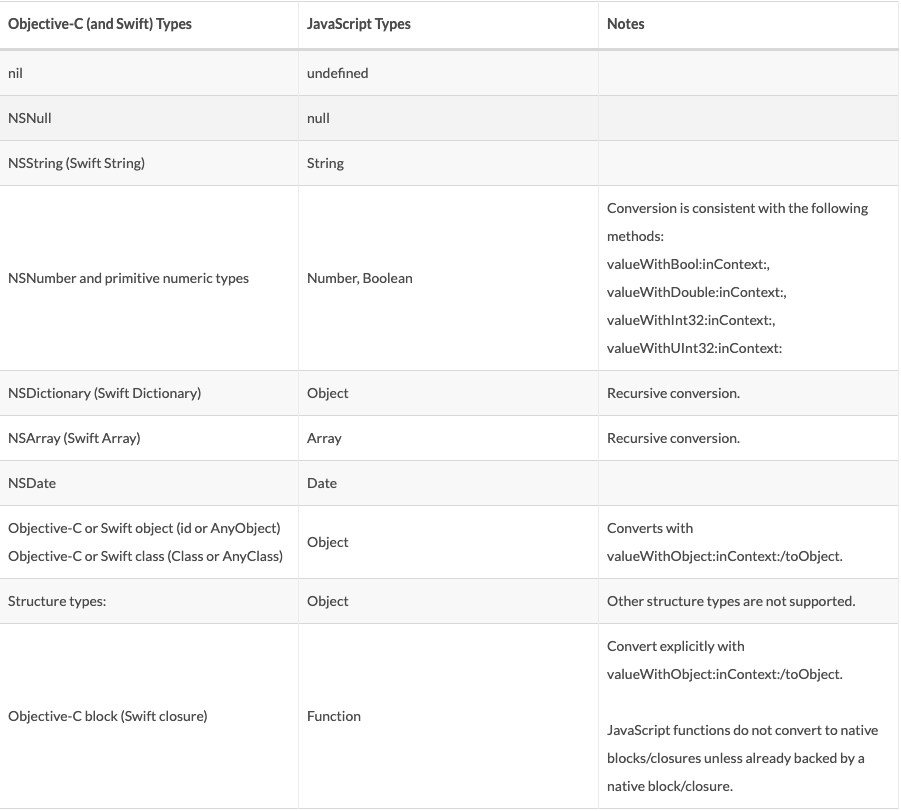Click the 'NSString (Swift String)' cell
The width and height of the screenshot is (901, 811).
(x=76, y=163)
